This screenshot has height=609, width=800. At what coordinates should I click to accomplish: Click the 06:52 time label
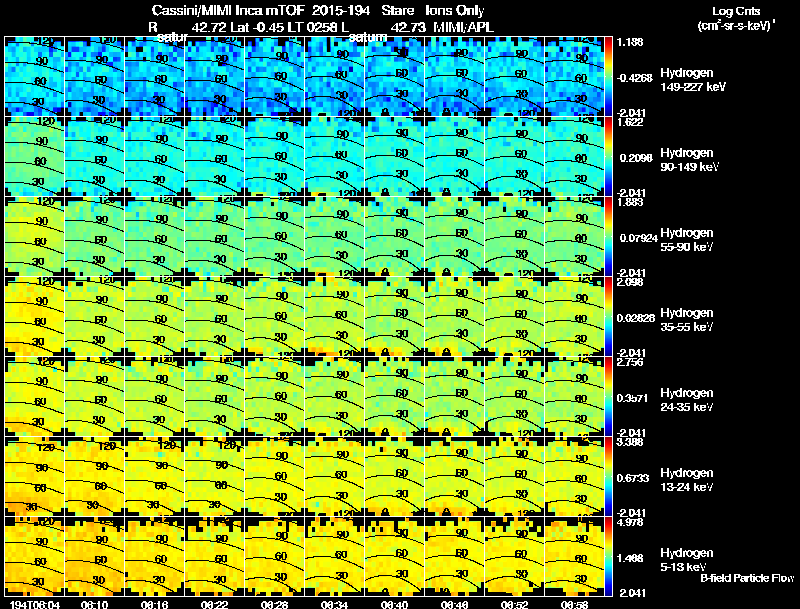(x=514, y=604)
